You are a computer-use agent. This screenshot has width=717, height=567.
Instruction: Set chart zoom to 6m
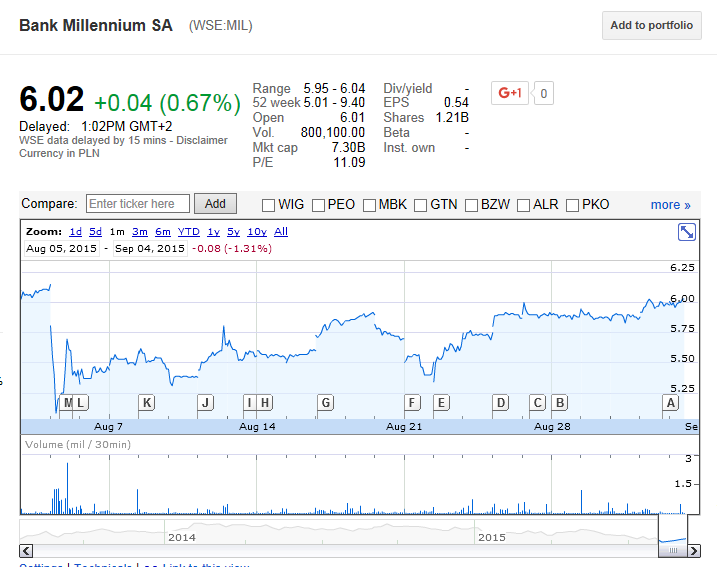pos(163,232)
